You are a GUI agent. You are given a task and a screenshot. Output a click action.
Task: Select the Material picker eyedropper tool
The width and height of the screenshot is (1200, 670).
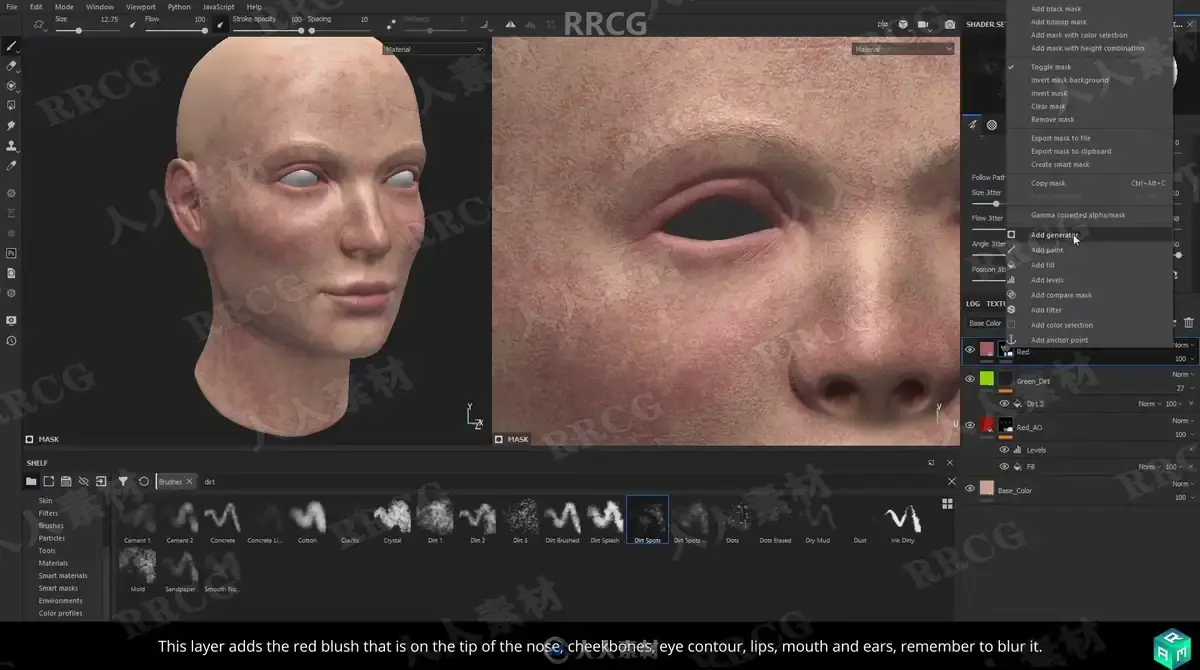[11, 165]
